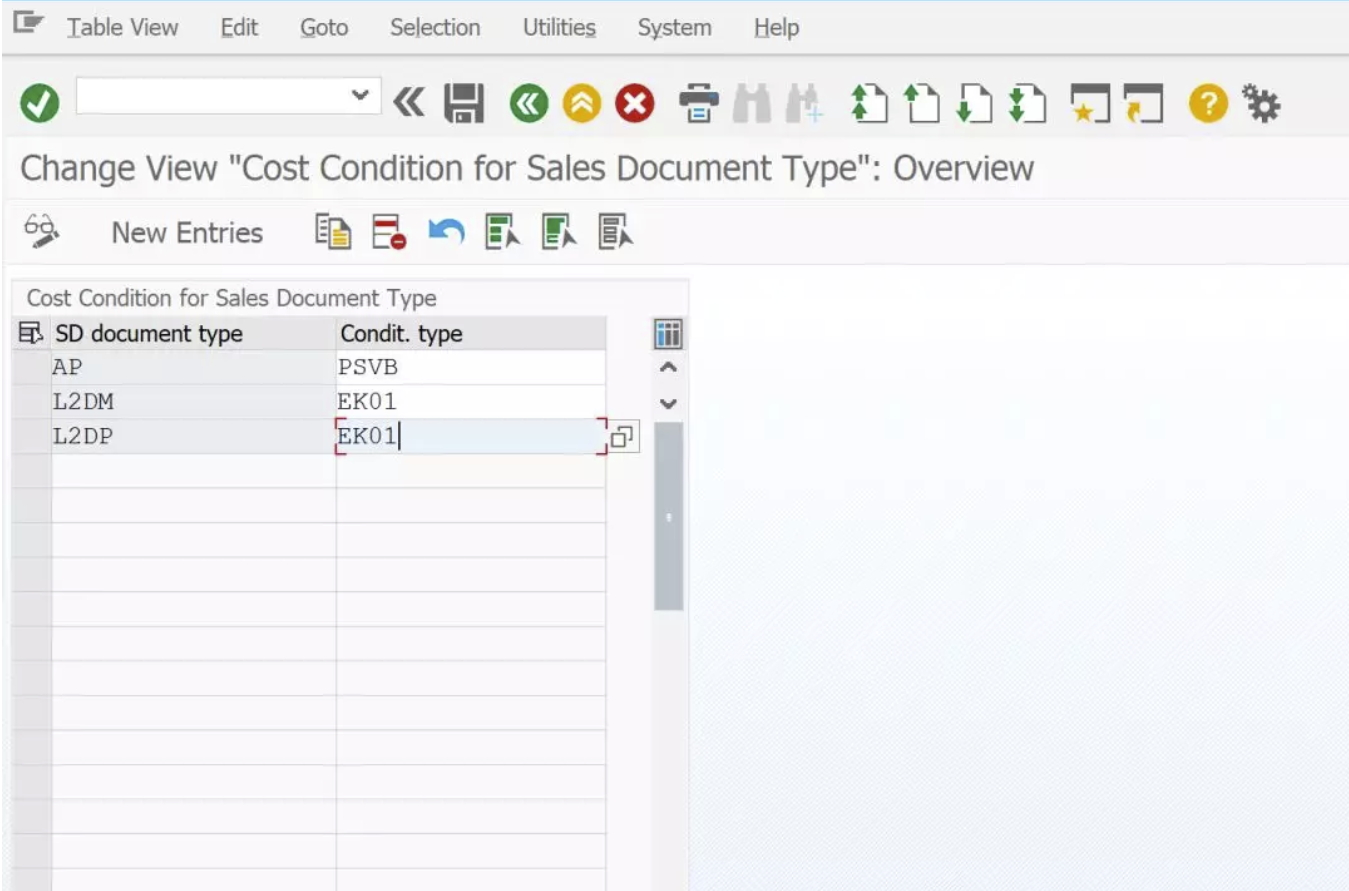This screenshot has height=891, width=1349.
Task: Open the command field dropdown arrow
Action: pyautogui.click(x=360, y=97)
